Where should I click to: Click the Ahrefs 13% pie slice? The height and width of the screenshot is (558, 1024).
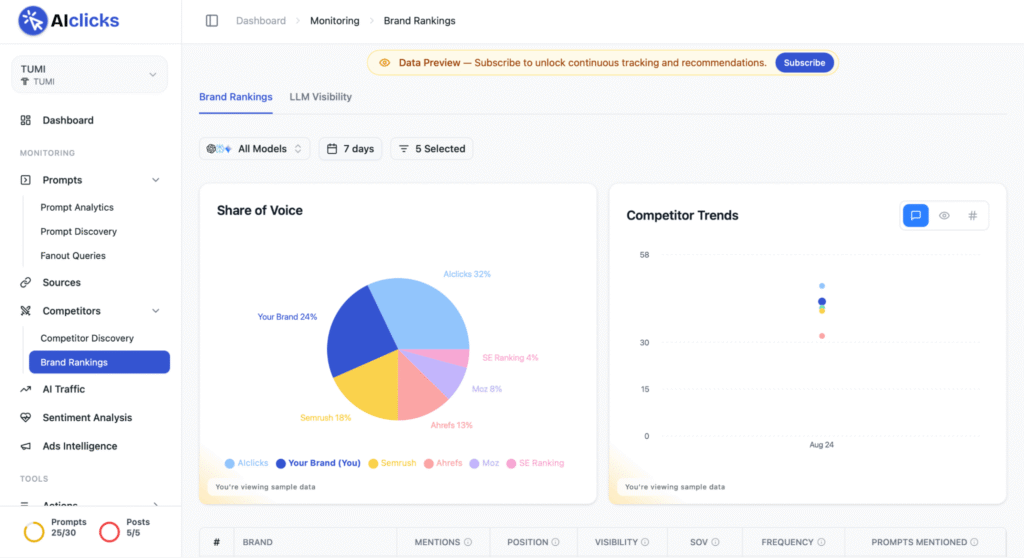pos(418,392)
